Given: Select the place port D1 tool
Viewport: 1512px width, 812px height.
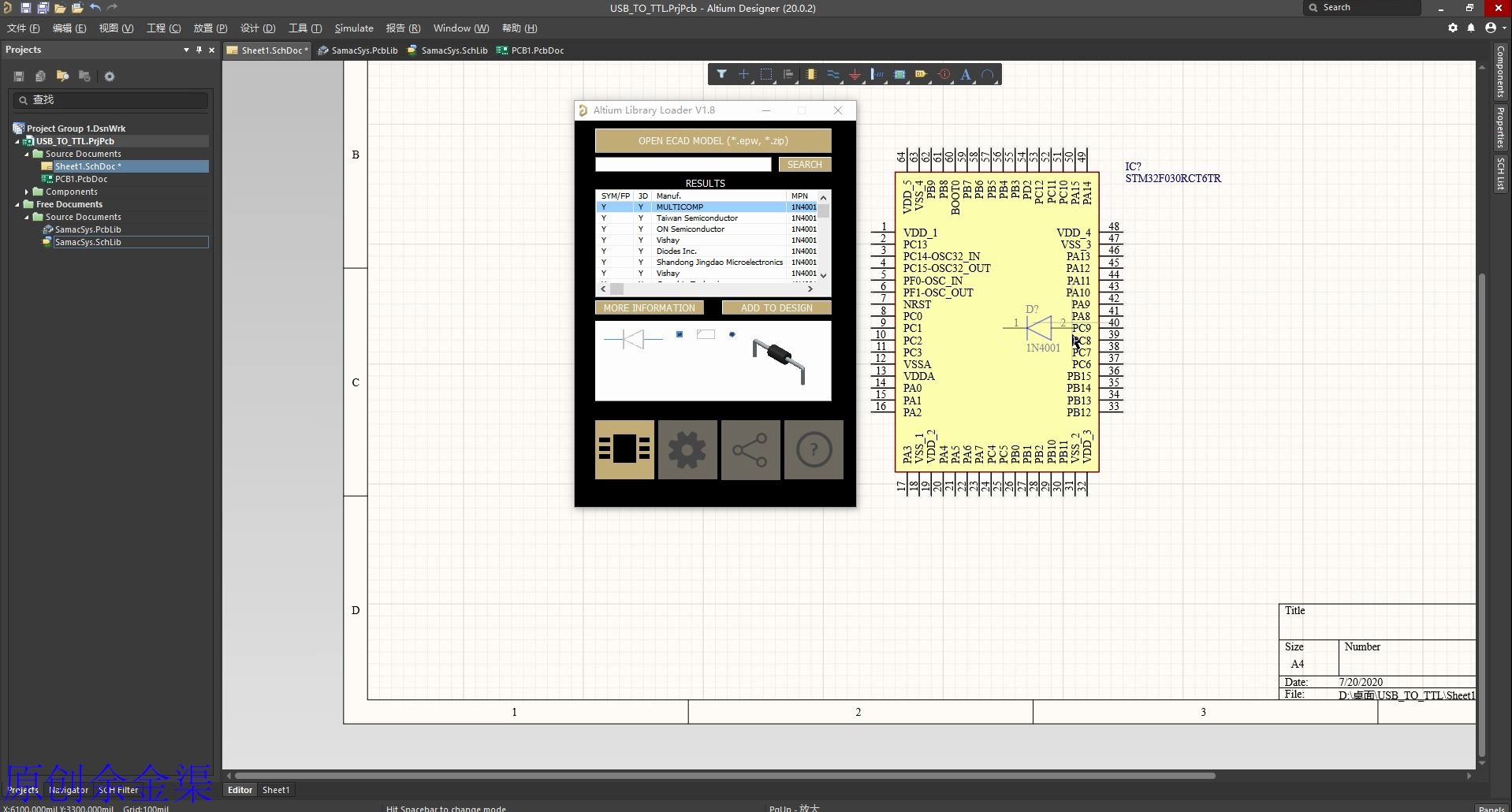Looking at the screenshot, I should coord(922,74).
